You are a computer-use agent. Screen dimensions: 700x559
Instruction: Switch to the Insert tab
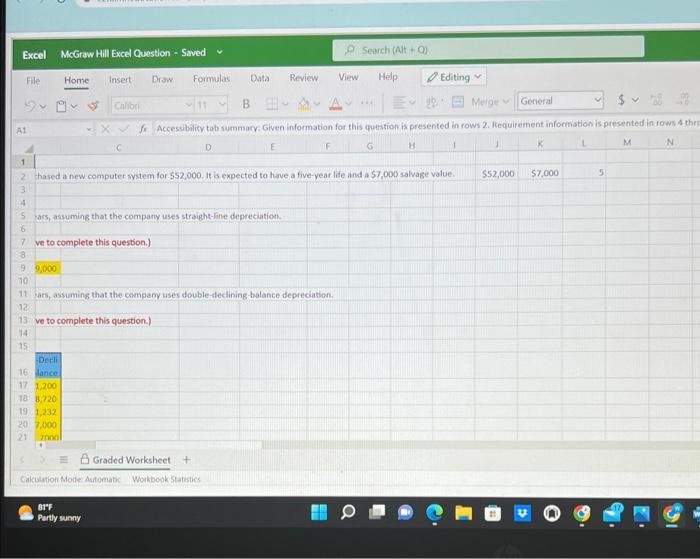coord(120,79)
